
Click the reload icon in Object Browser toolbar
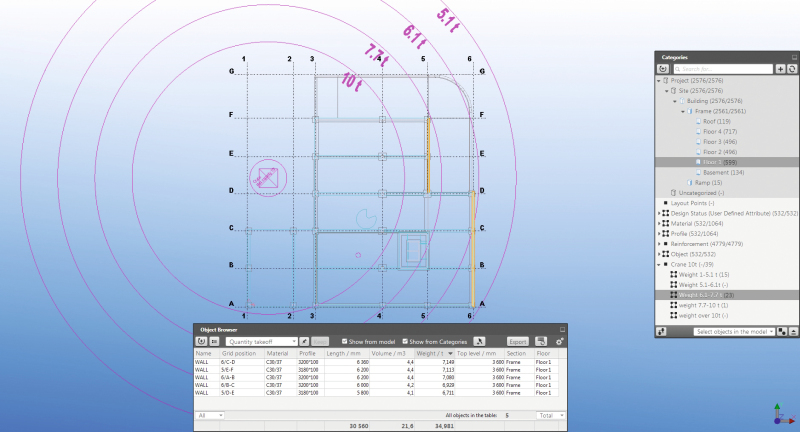202,342
